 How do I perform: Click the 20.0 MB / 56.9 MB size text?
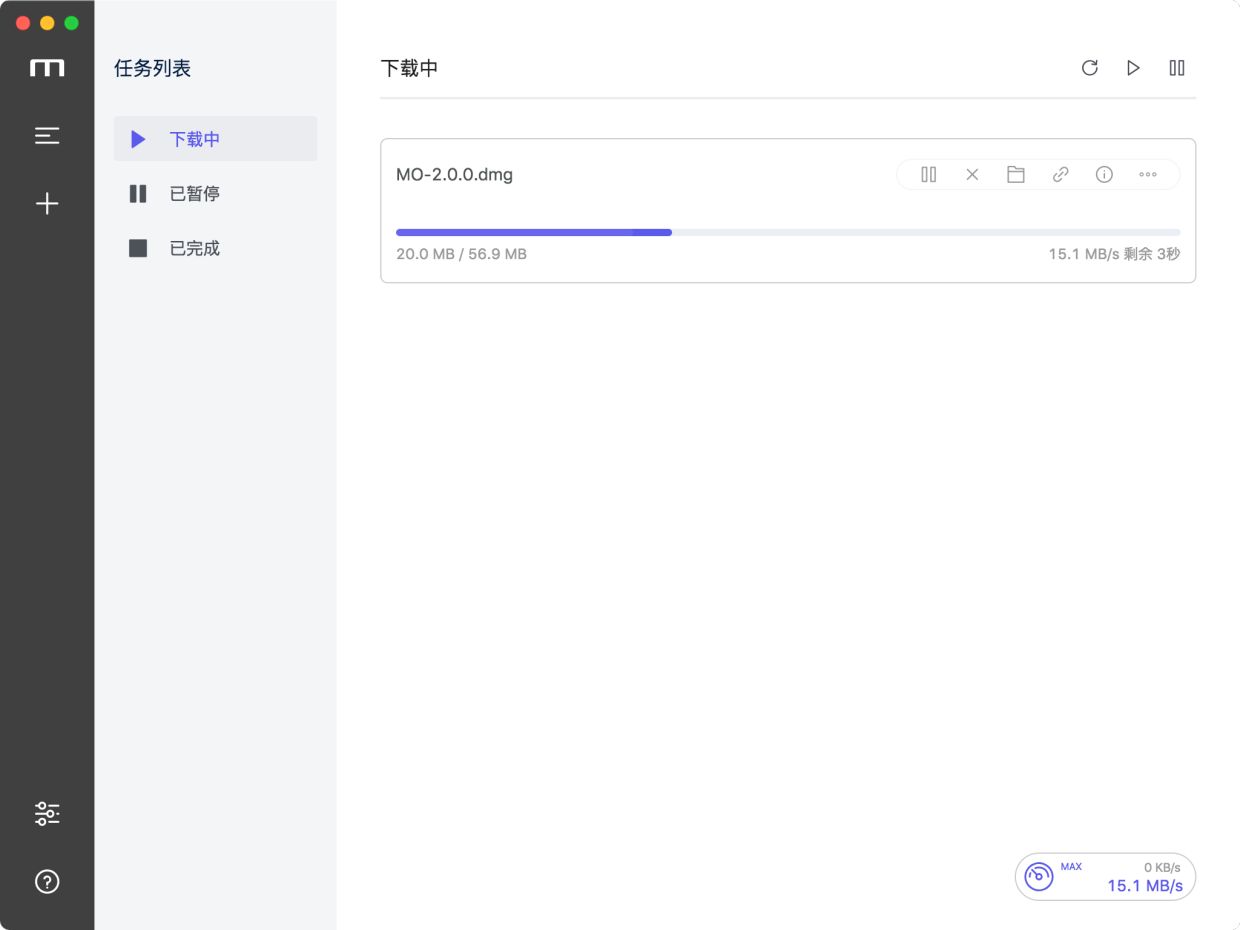[x=461, y=254]
